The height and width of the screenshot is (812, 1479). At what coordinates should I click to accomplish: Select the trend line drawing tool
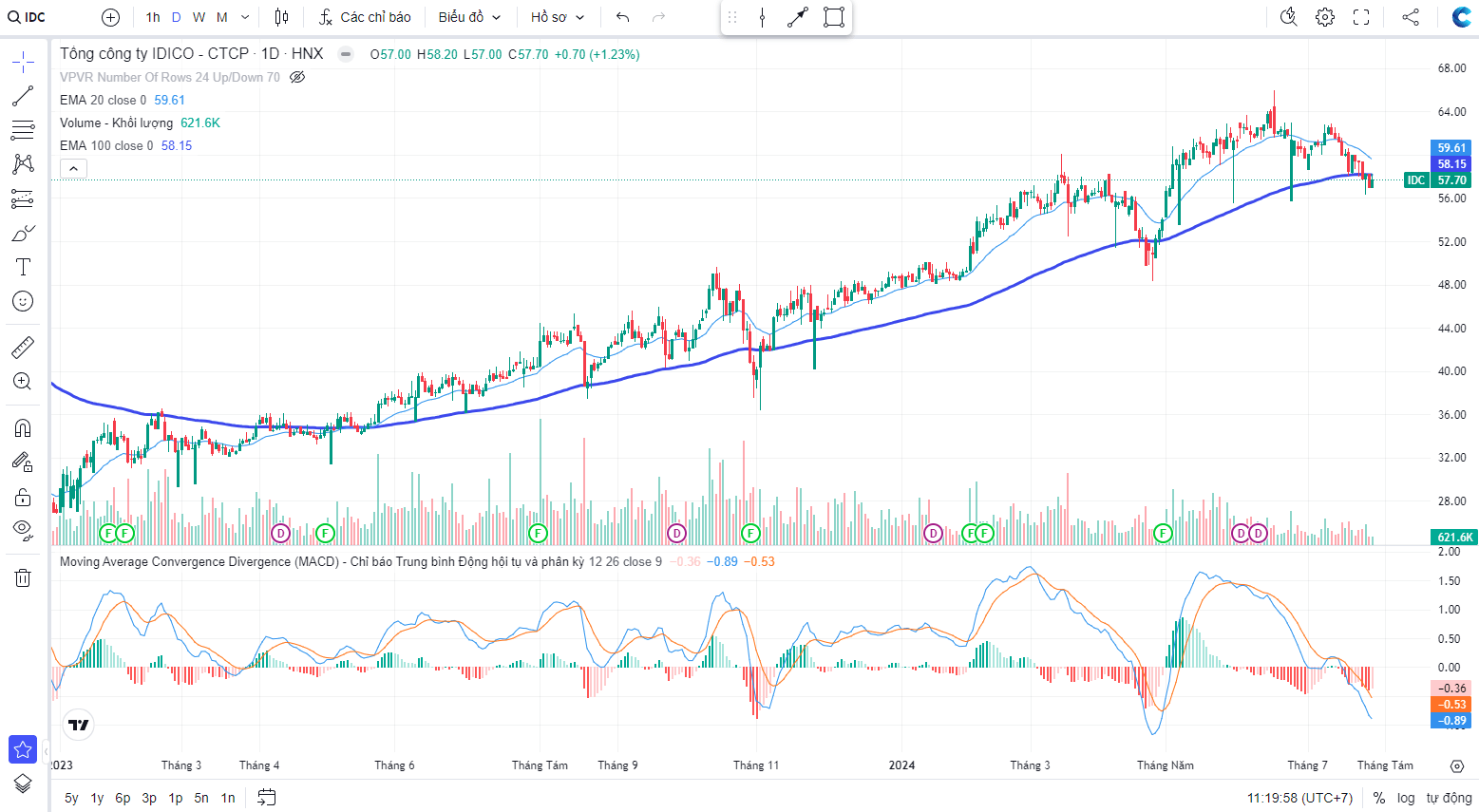coord(23,96)
